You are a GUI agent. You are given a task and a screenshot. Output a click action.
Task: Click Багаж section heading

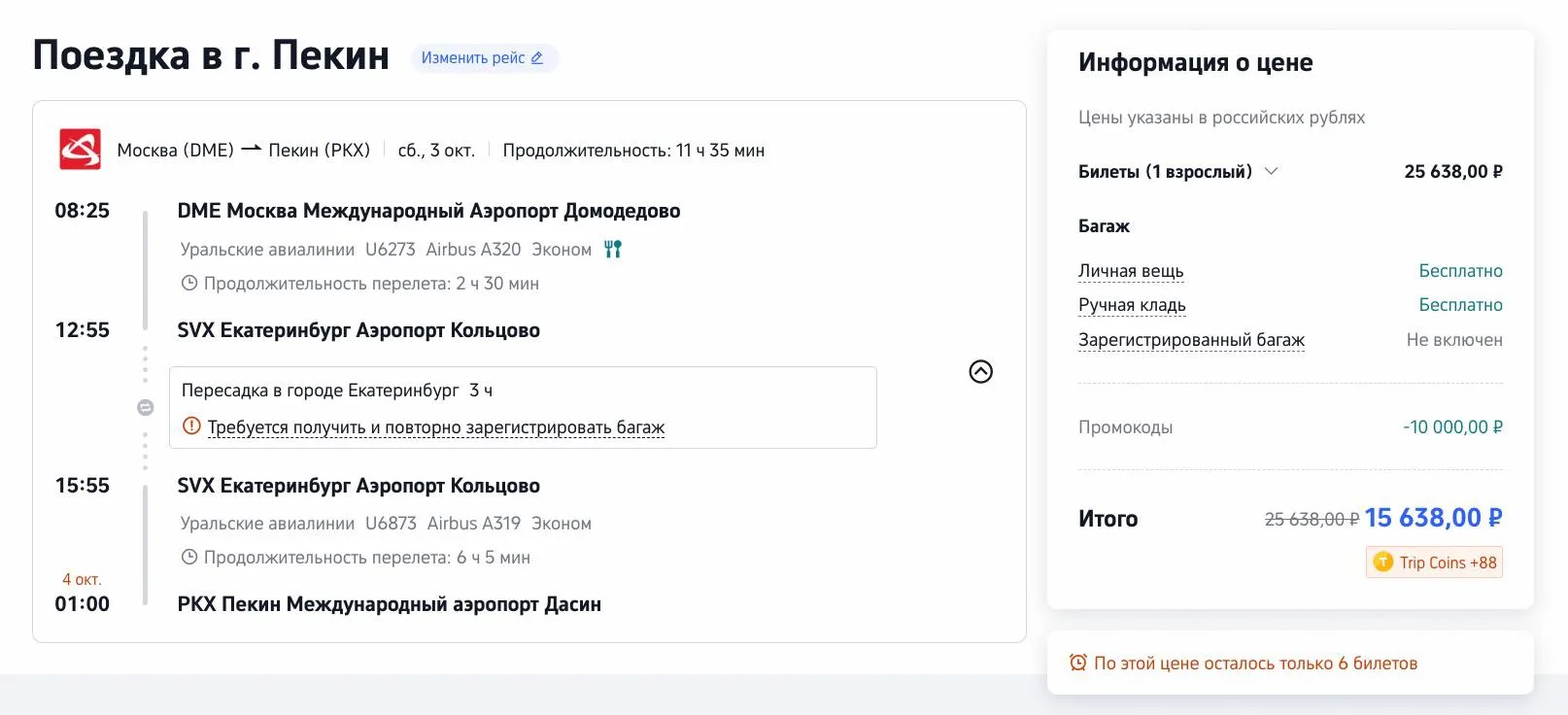(1104, 226)
